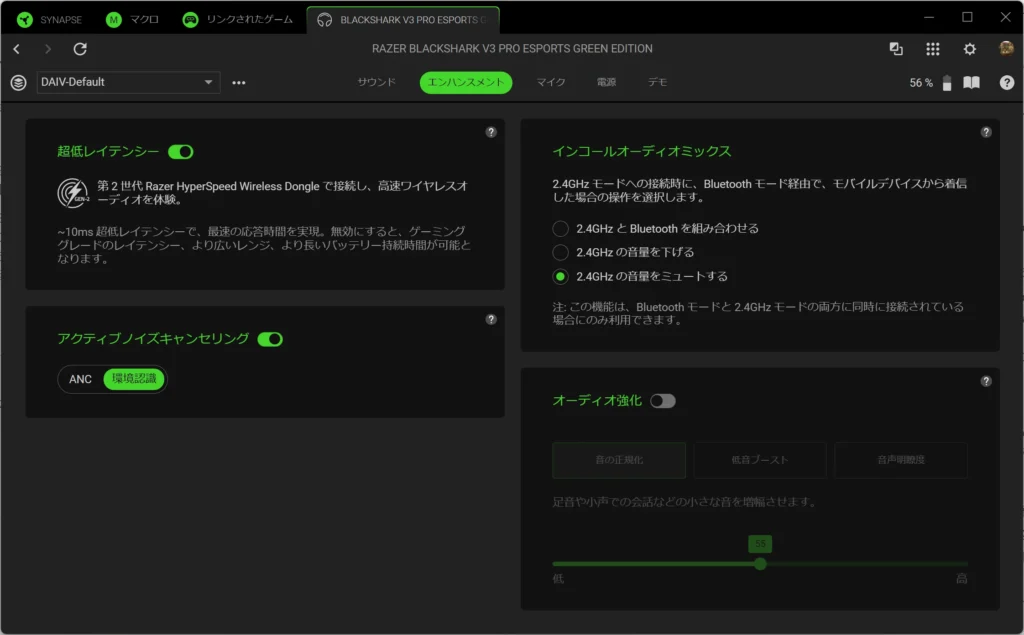Turn off the アクティブノイズキャンセリング switch
This screenshot has height=635, width=1024.
coord(270,339)
